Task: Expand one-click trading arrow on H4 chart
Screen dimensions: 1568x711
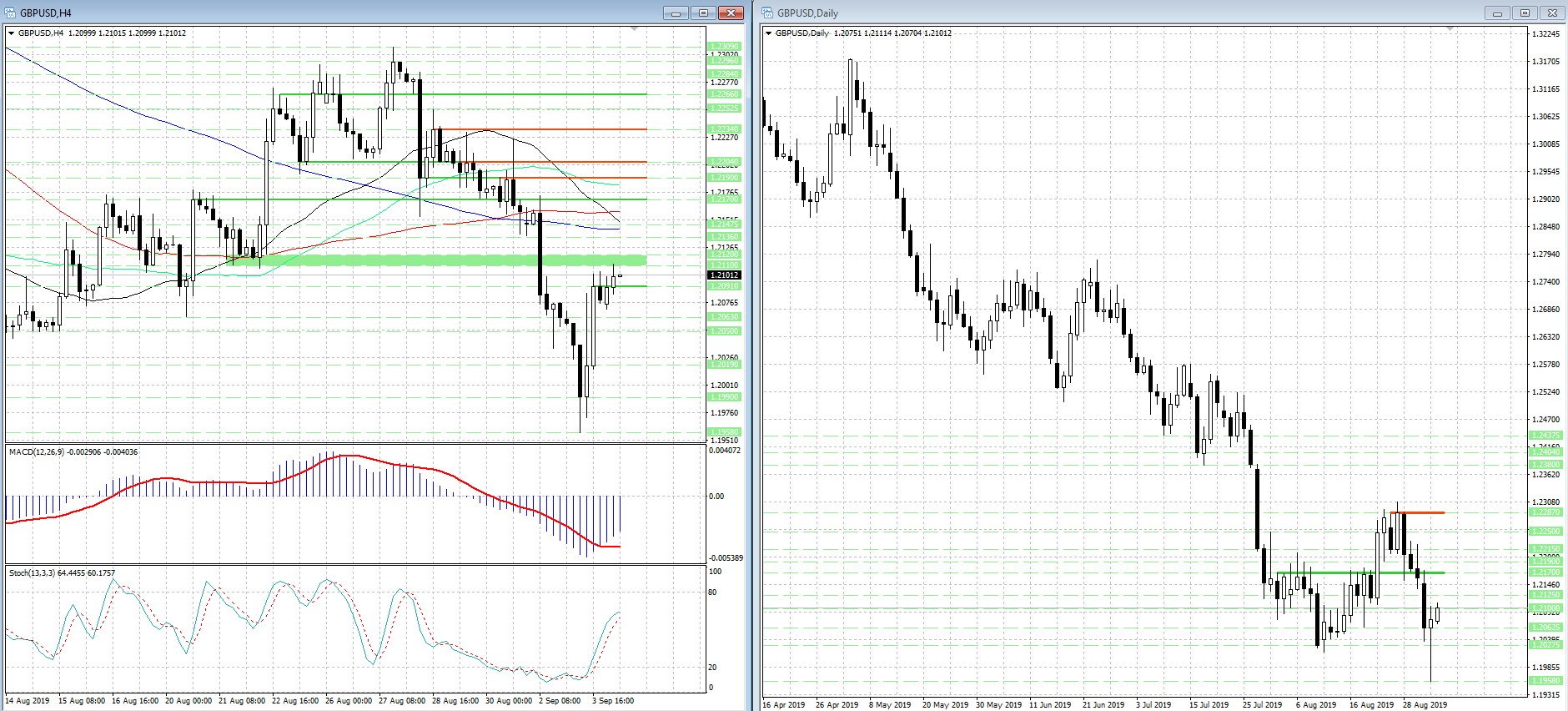Action: coord(12,33)
